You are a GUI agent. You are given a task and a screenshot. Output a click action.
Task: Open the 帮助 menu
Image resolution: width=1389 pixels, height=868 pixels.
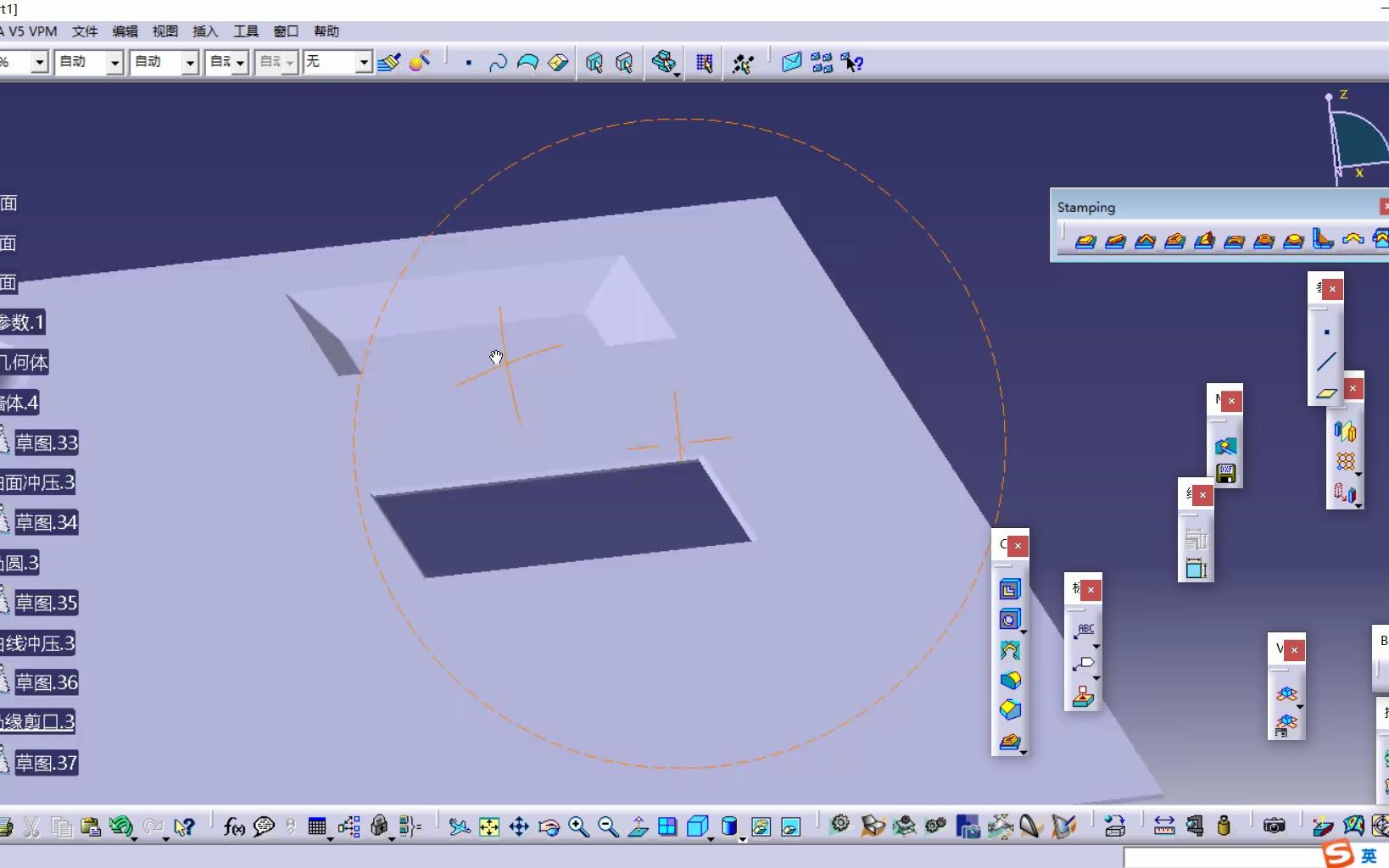[326, 31]
